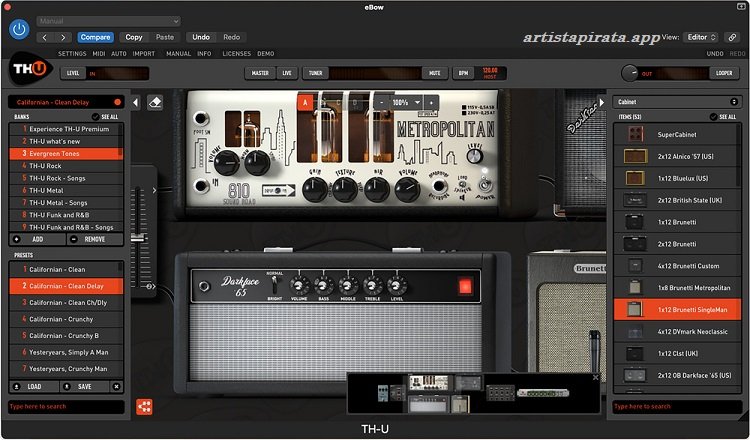Collapse the left preset panel arrow
Screen dimensions: 750x440
click(x=136, y=102)
